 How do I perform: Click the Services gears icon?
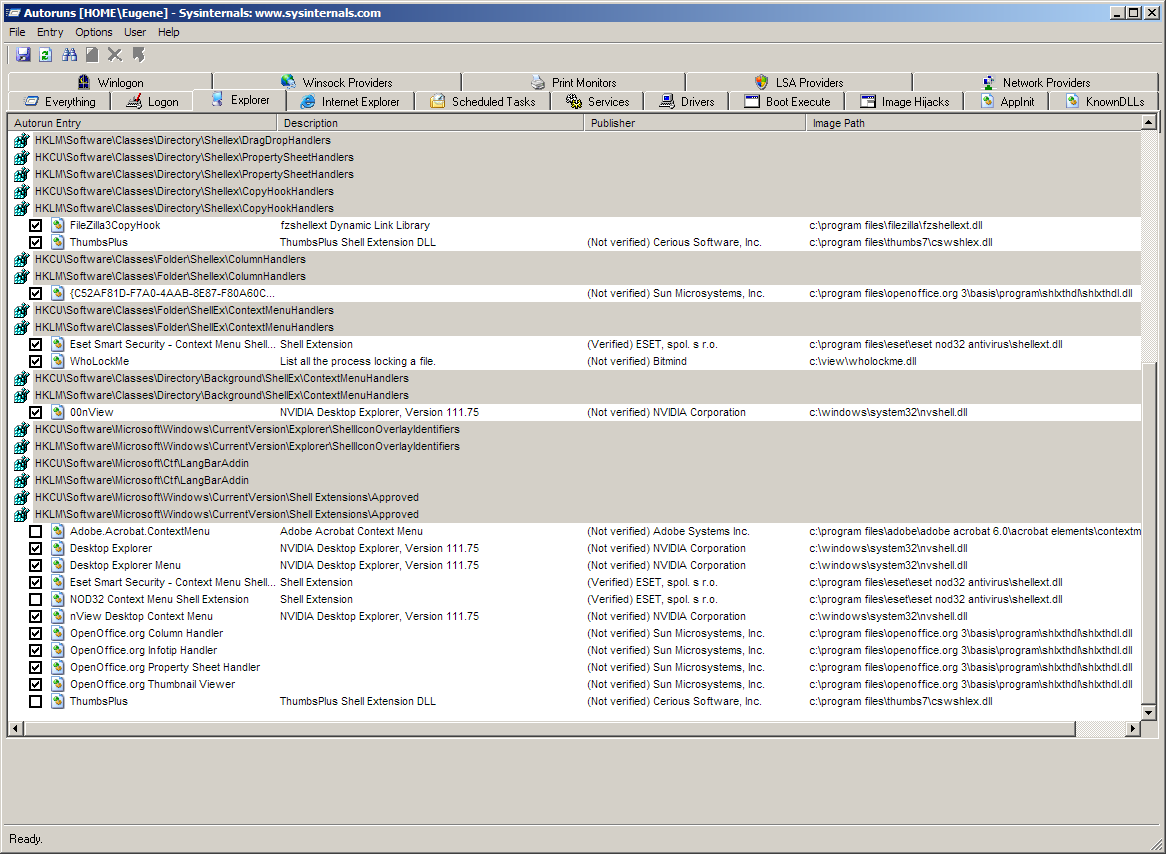coord(573,101)
